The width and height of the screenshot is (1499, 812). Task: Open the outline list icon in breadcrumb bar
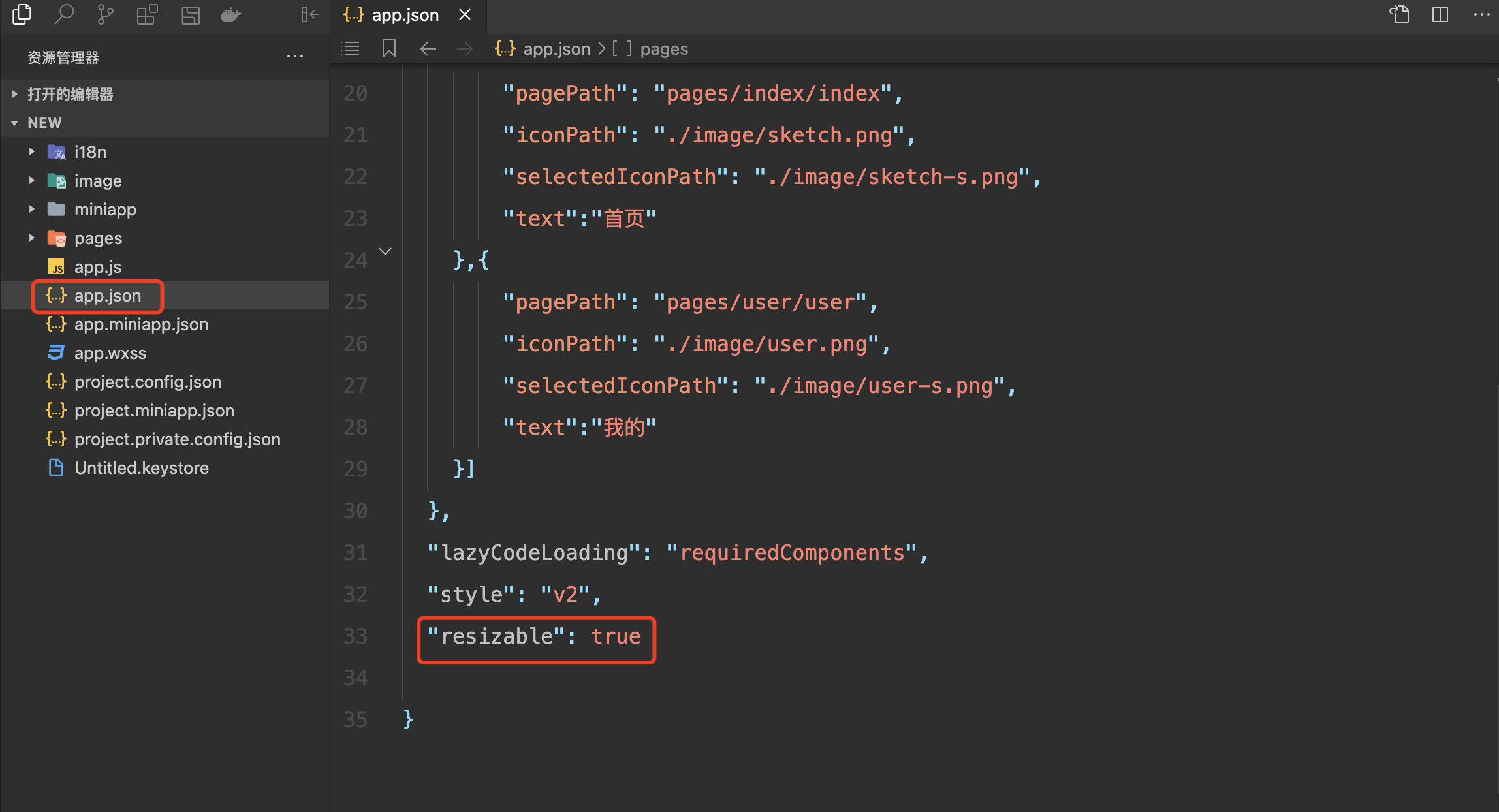click(x=350, y=48)
